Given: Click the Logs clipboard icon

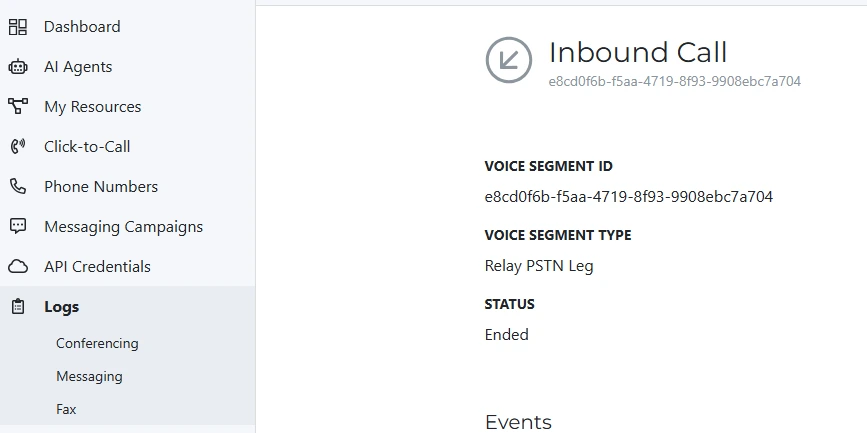Looking at the screenshot, I should [17, 307].
